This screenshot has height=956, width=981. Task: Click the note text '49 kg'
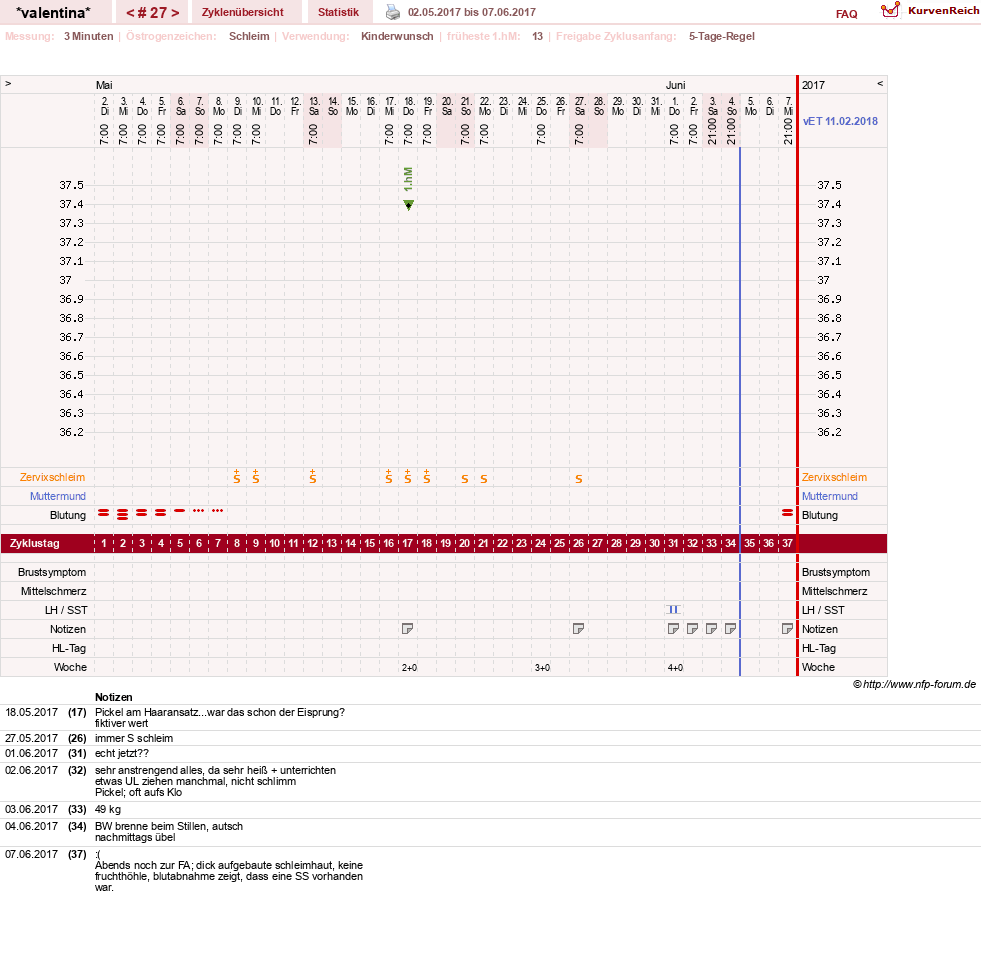point(108,809)
